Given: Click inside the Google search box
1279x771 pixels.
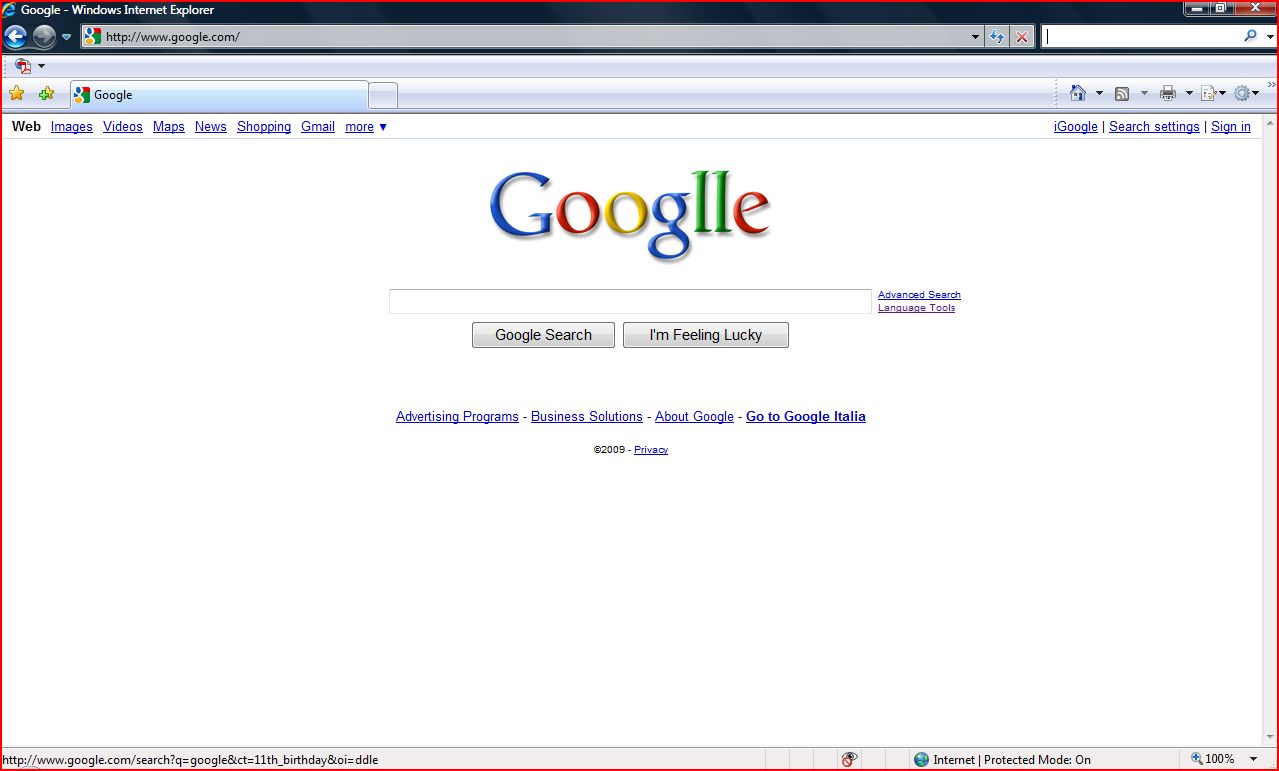Looking at the screenshot, I should pos(629,301).
